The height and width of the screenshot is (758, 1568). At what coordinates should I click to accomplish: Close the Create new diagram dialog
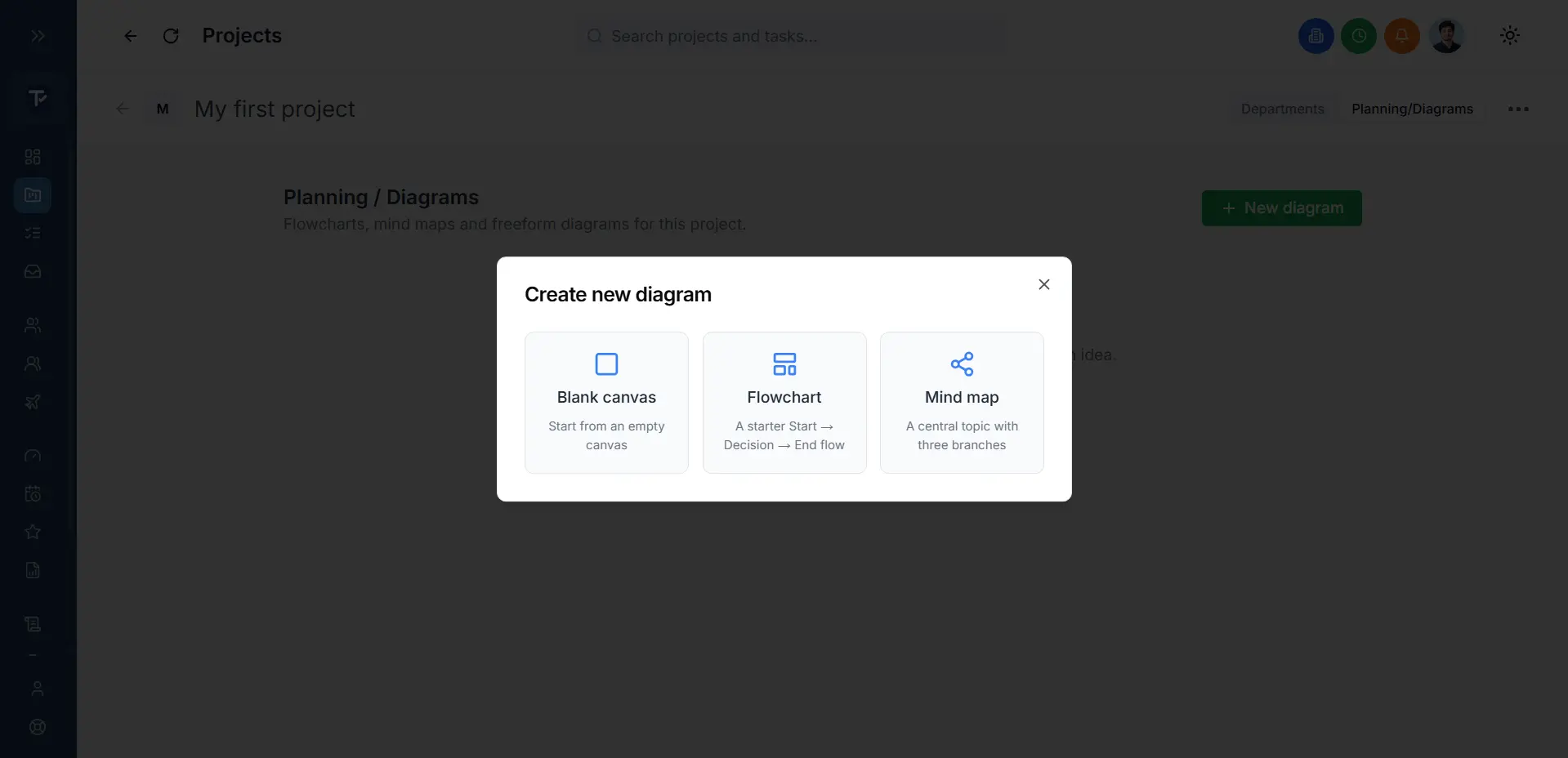point(1044,284)
